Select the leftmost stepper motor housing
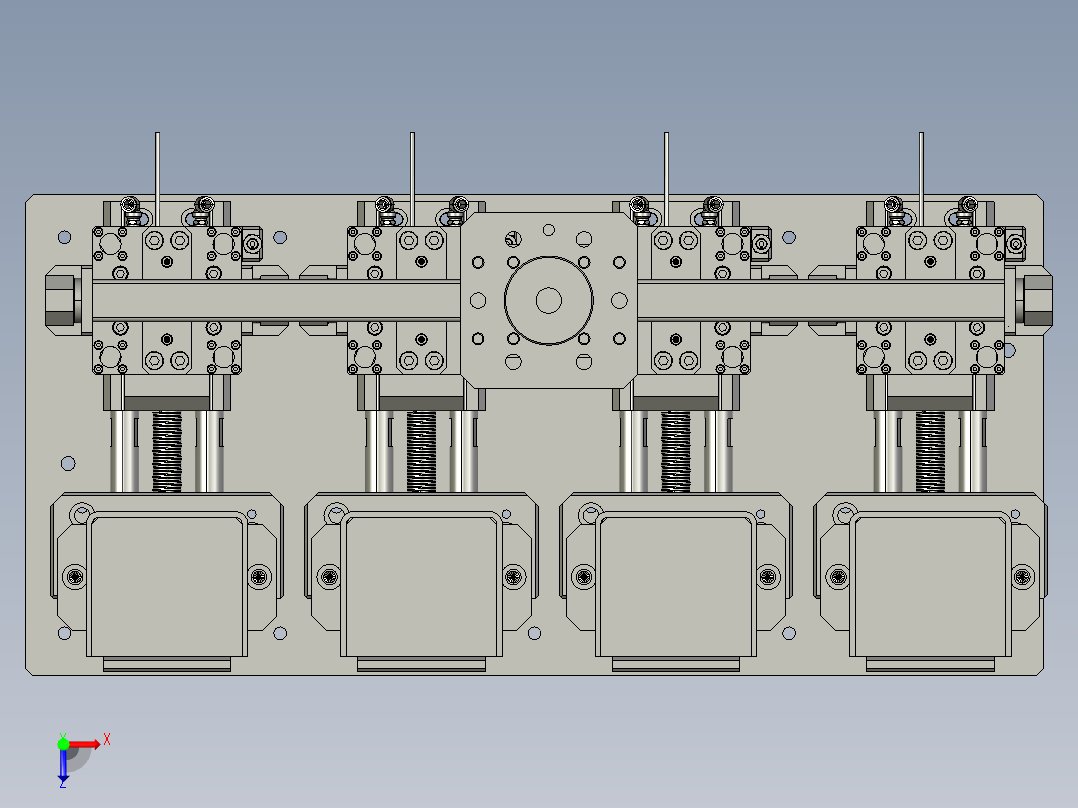 pyautogui.click(x=167, y=585)
